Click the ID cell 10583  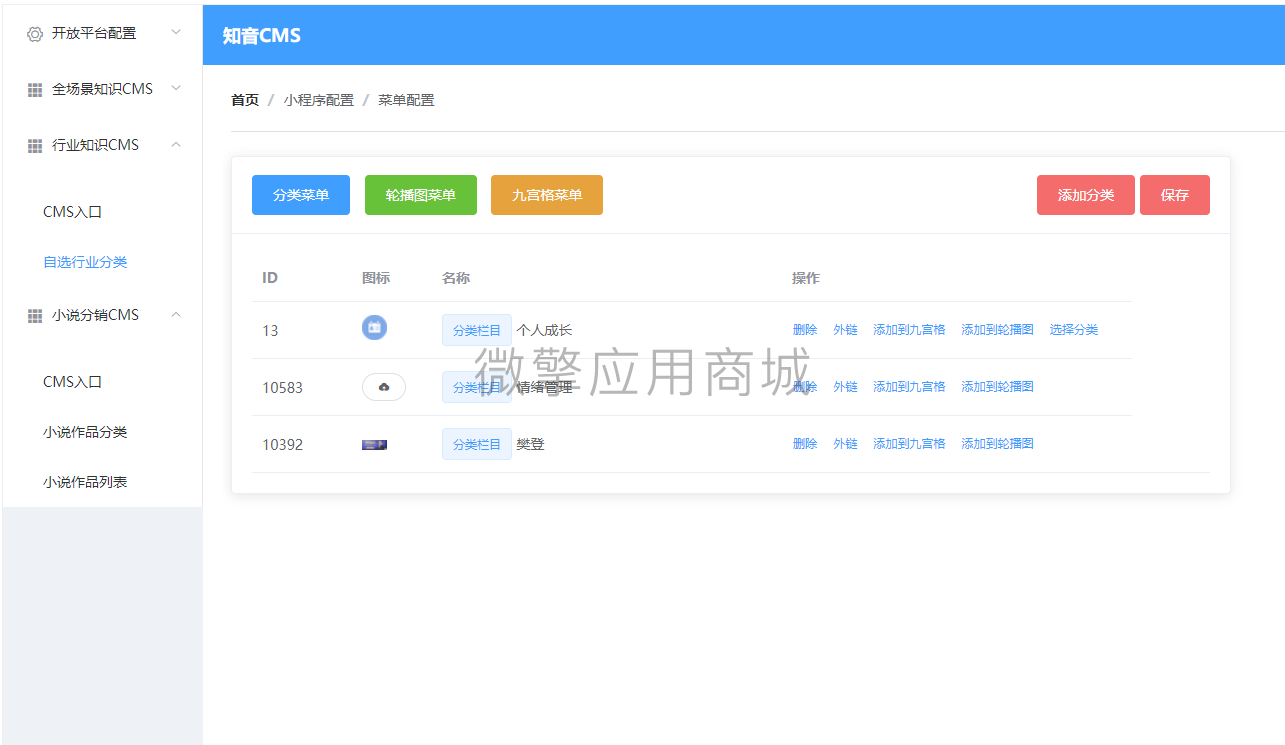[x=282, y=388]
